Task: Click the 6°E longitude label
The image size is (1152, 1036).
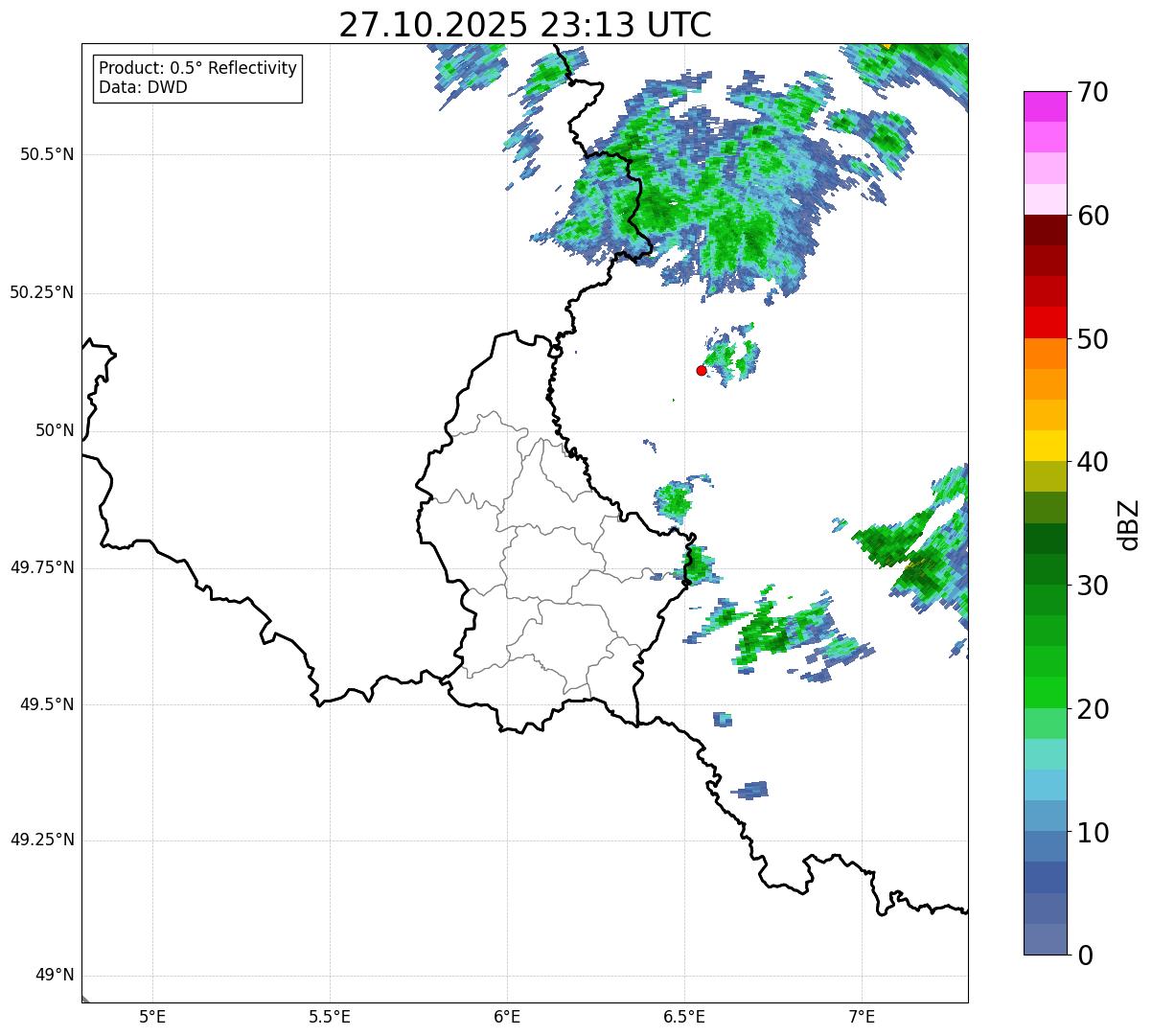Action: (507, 1016)
